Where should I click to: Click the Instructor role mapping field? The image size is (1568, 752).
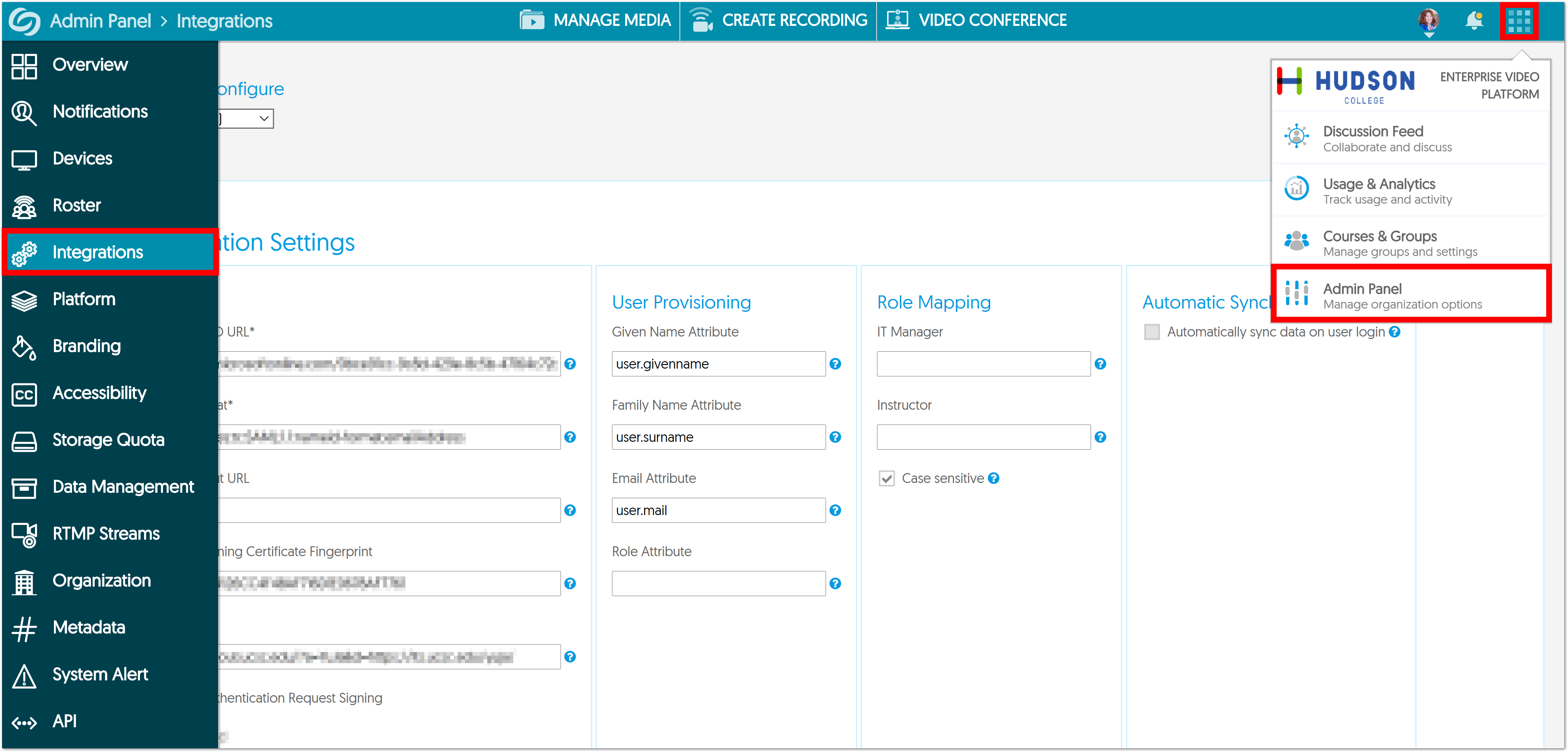[x=983, y=437]
